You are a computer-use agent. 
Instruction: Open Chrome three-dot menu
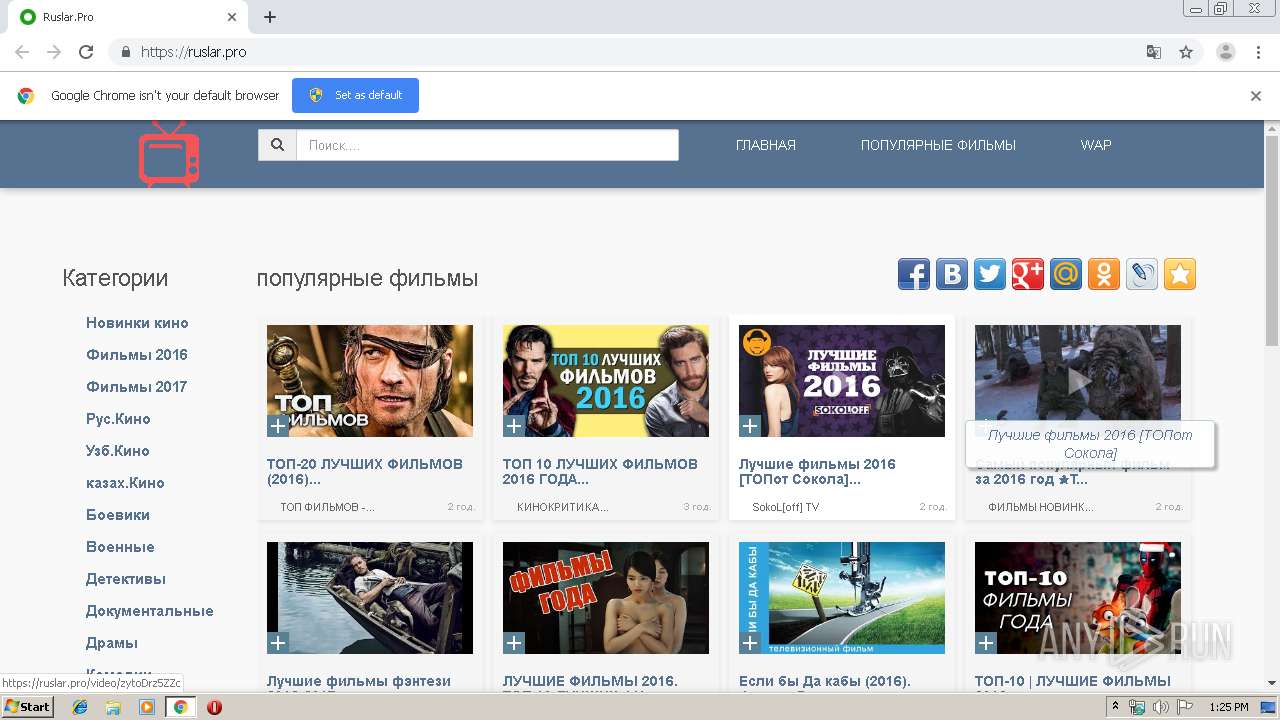pos(1258,52)
